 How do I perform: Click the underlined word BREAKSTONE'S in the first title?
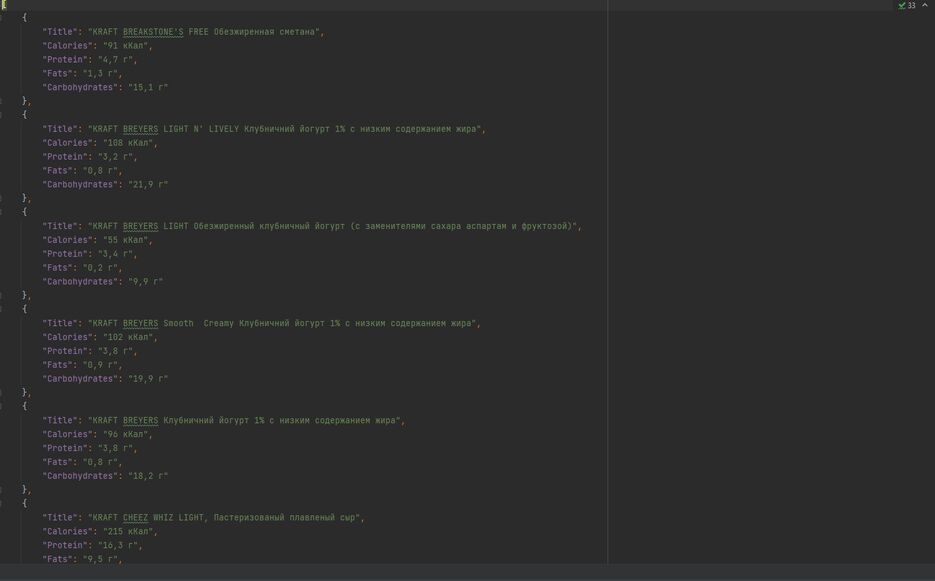153,32
